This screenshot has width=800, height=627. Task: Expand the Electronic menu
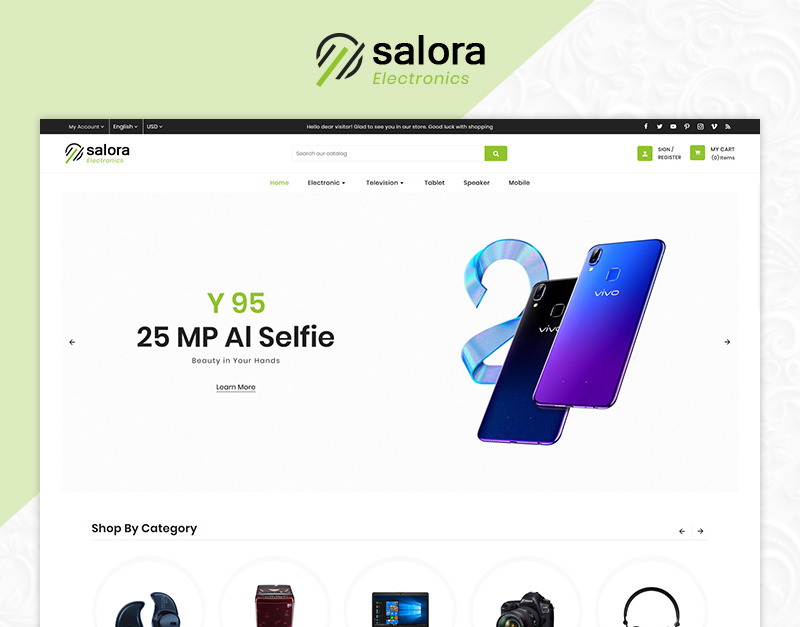pos(326,183)
